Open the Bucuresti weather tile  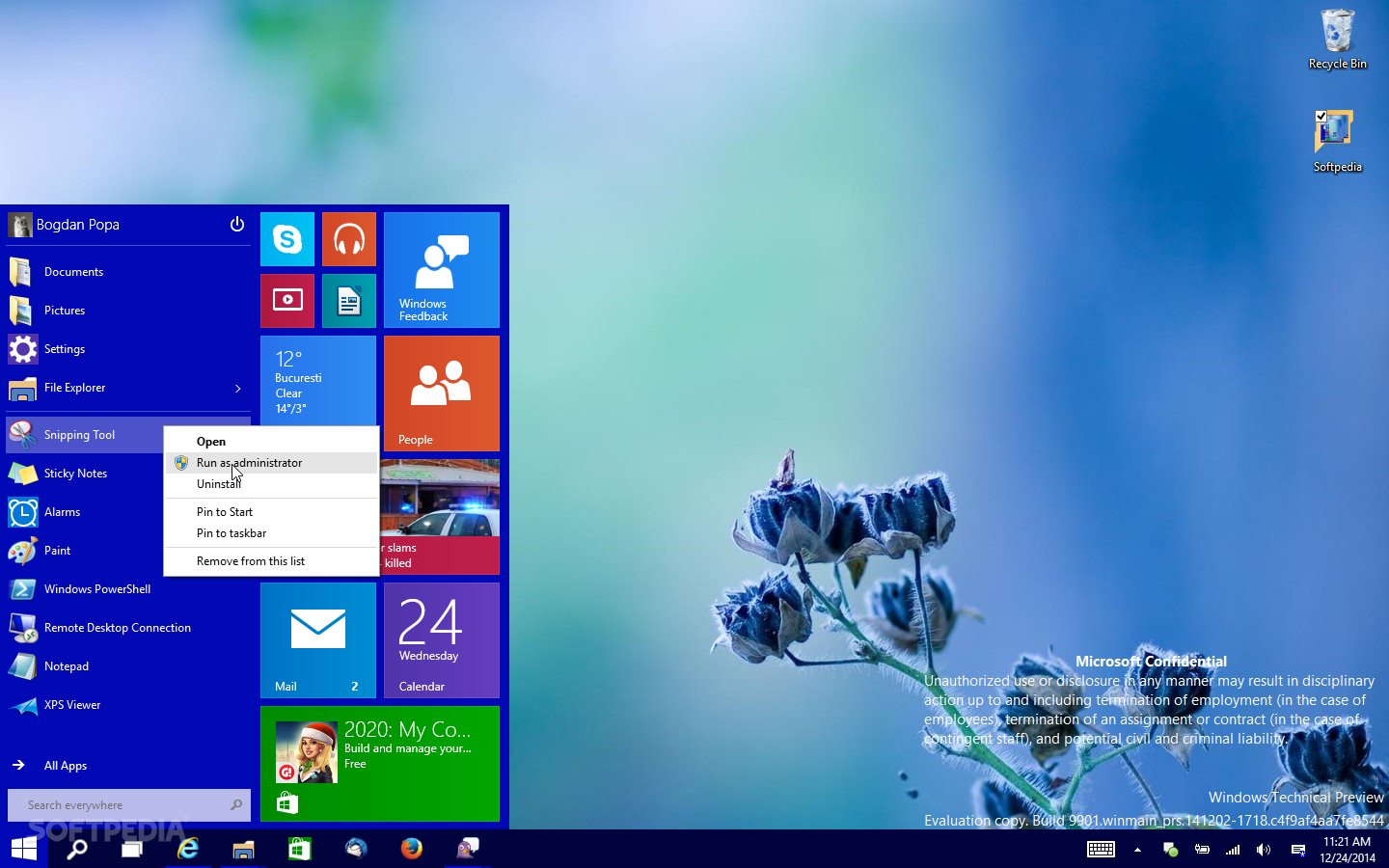[318, 380]
